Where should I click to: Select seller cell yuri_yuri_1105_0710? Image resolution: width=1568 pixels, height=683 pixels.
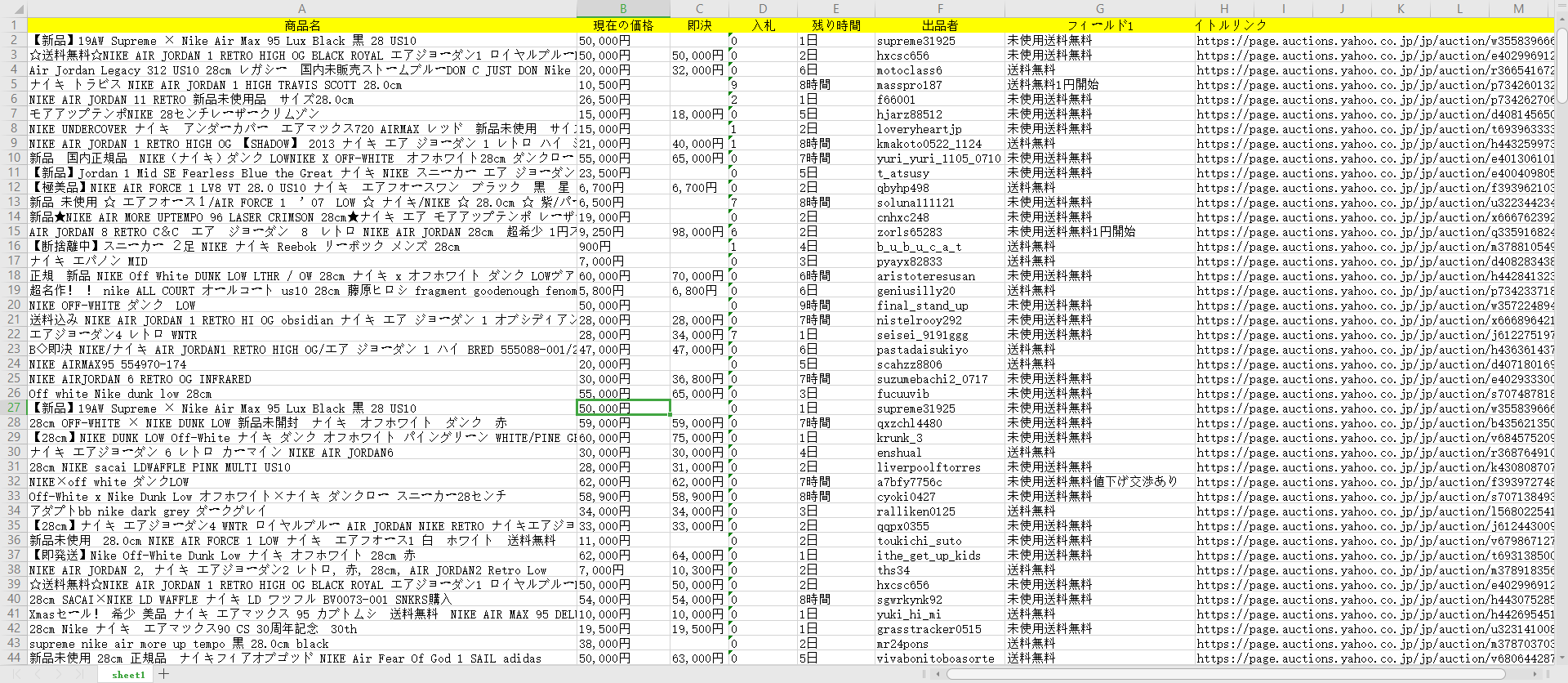(939, 158)
